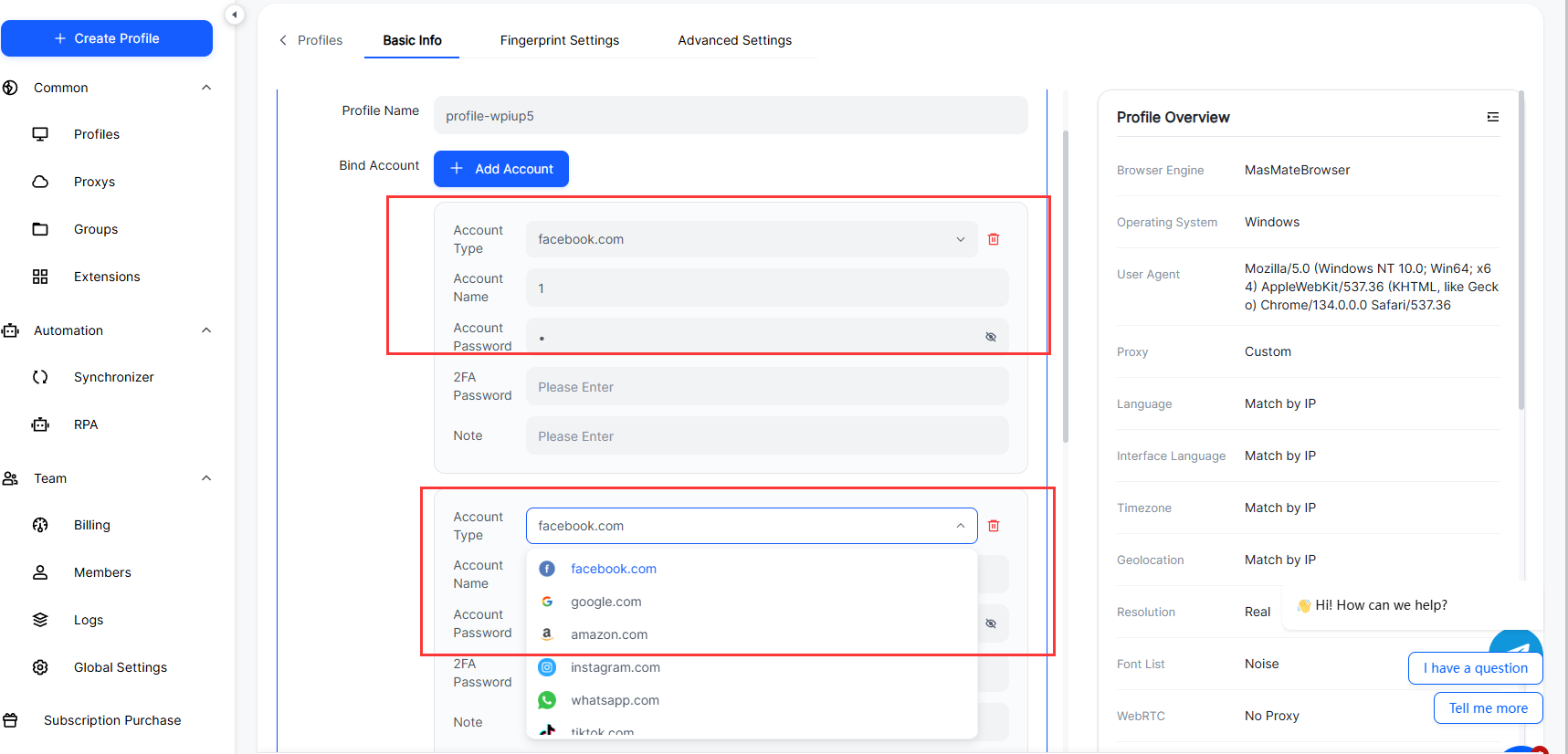
Task: Open Global Settings in sidebar
Action: (x=120, y=667)
